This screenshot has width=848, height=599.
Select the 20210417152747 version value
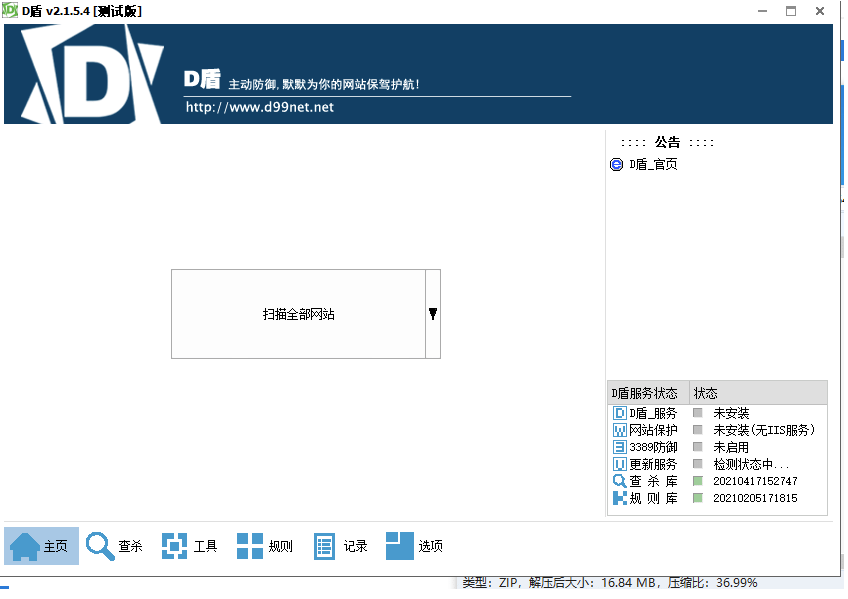coord(756,482)
